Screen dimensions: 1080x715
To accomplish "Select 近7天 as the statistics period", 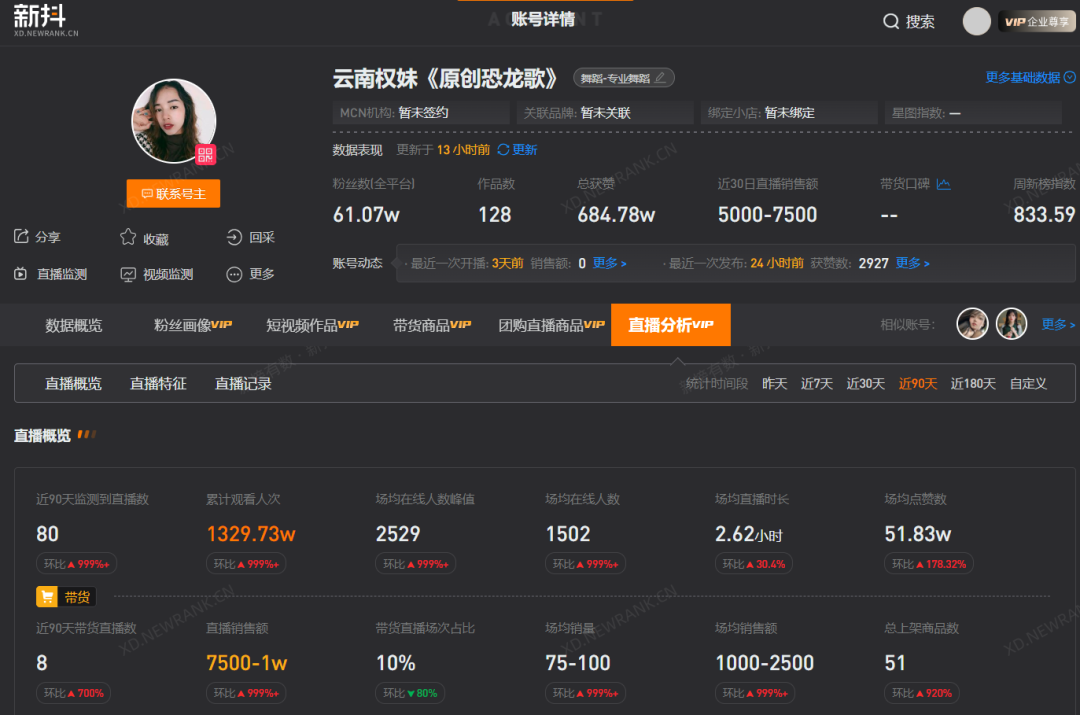I will click(x=816, y=383).
